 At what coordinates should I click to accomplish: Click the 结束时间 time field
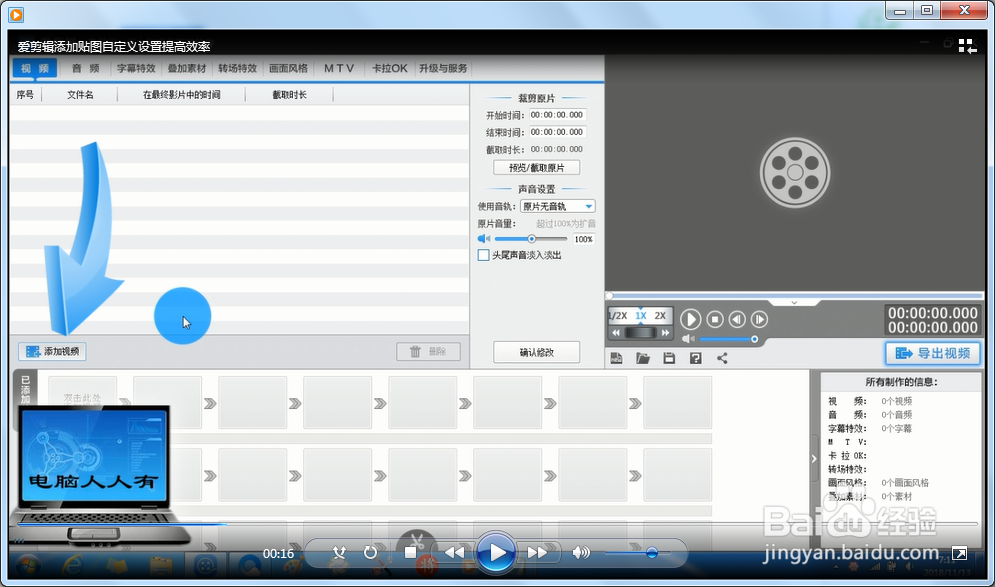(x=557, y=132)
